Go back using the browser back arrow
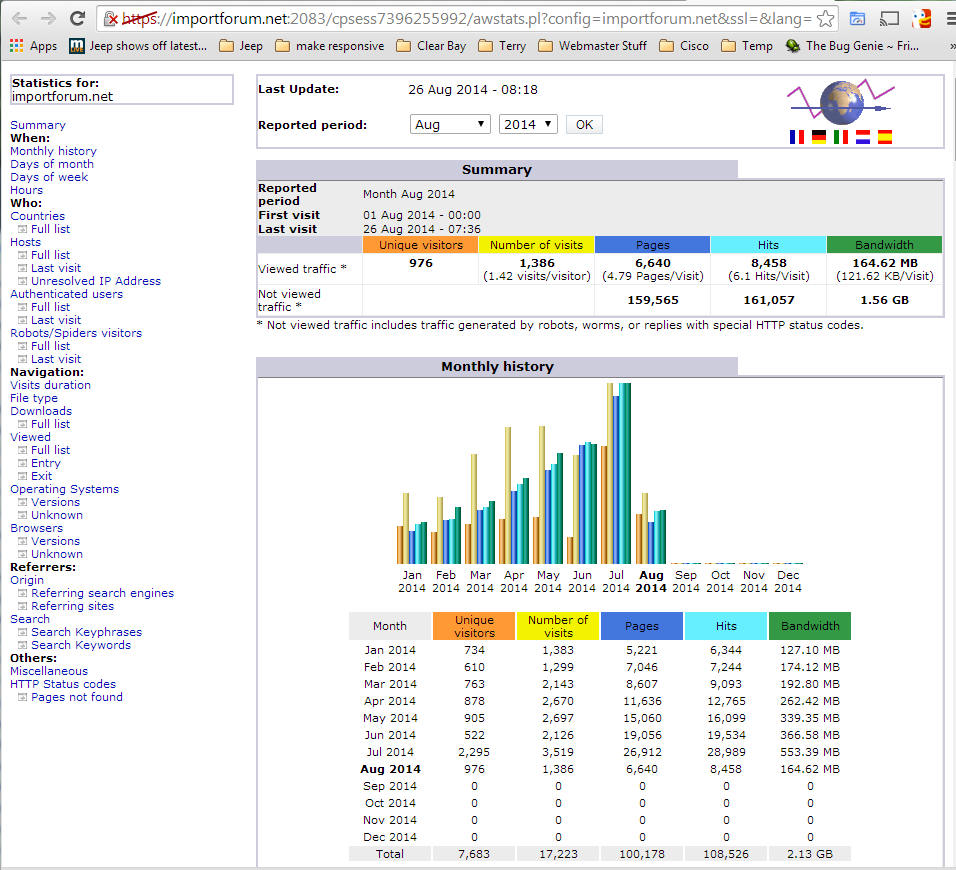This screenshot has width=956, height=870. [x=20, y=19]
